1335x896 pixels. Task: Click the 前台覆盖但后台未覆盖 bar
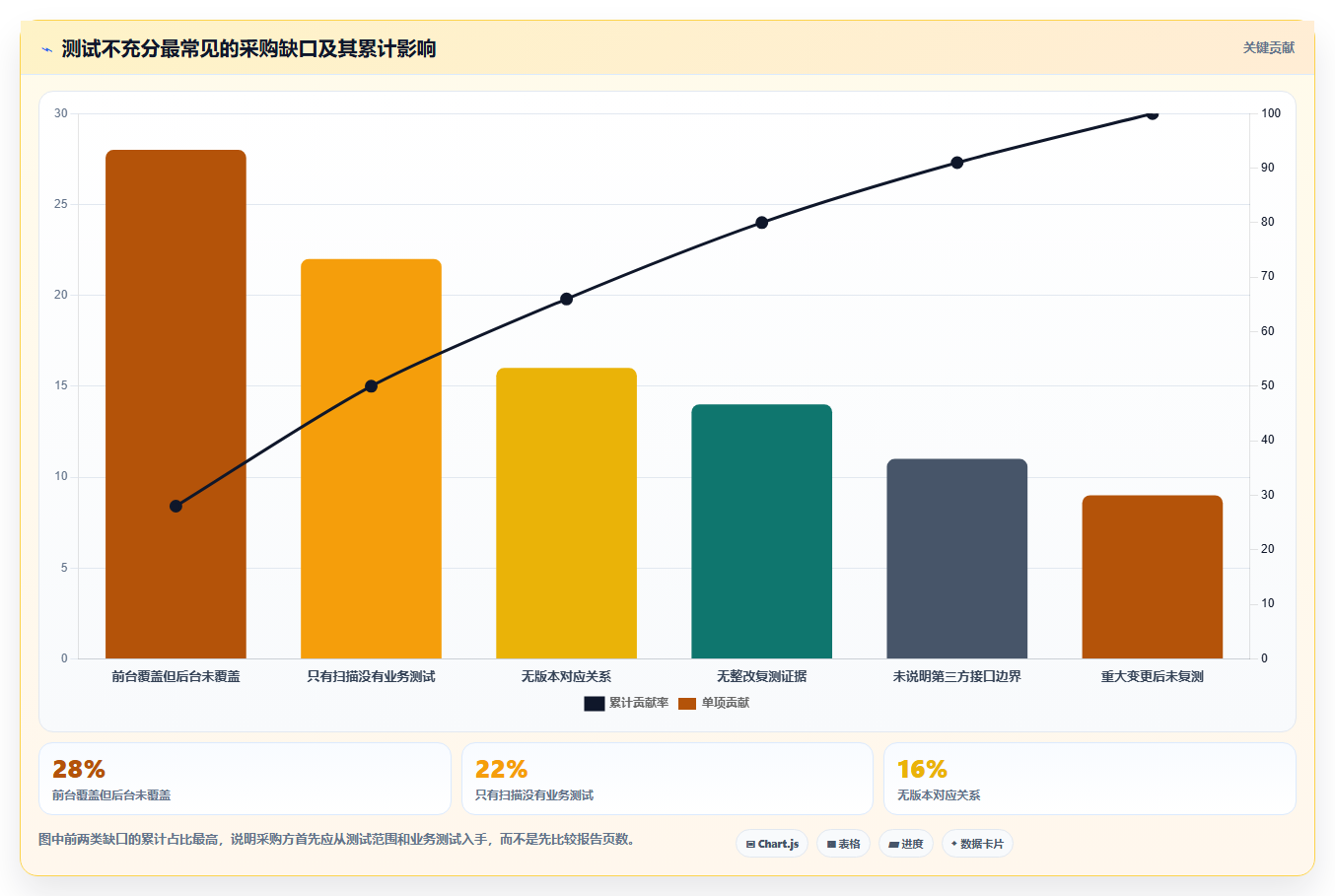pos(176,404)
